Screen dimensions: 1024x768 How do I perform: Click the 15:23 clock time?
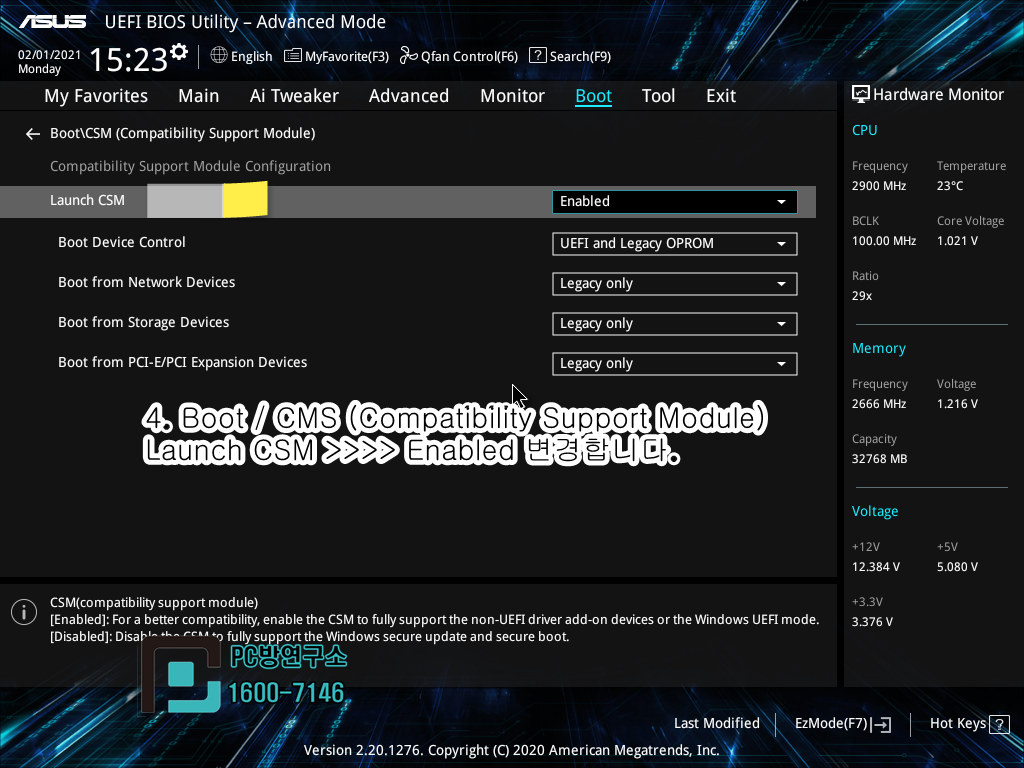(x=129, y=59)
